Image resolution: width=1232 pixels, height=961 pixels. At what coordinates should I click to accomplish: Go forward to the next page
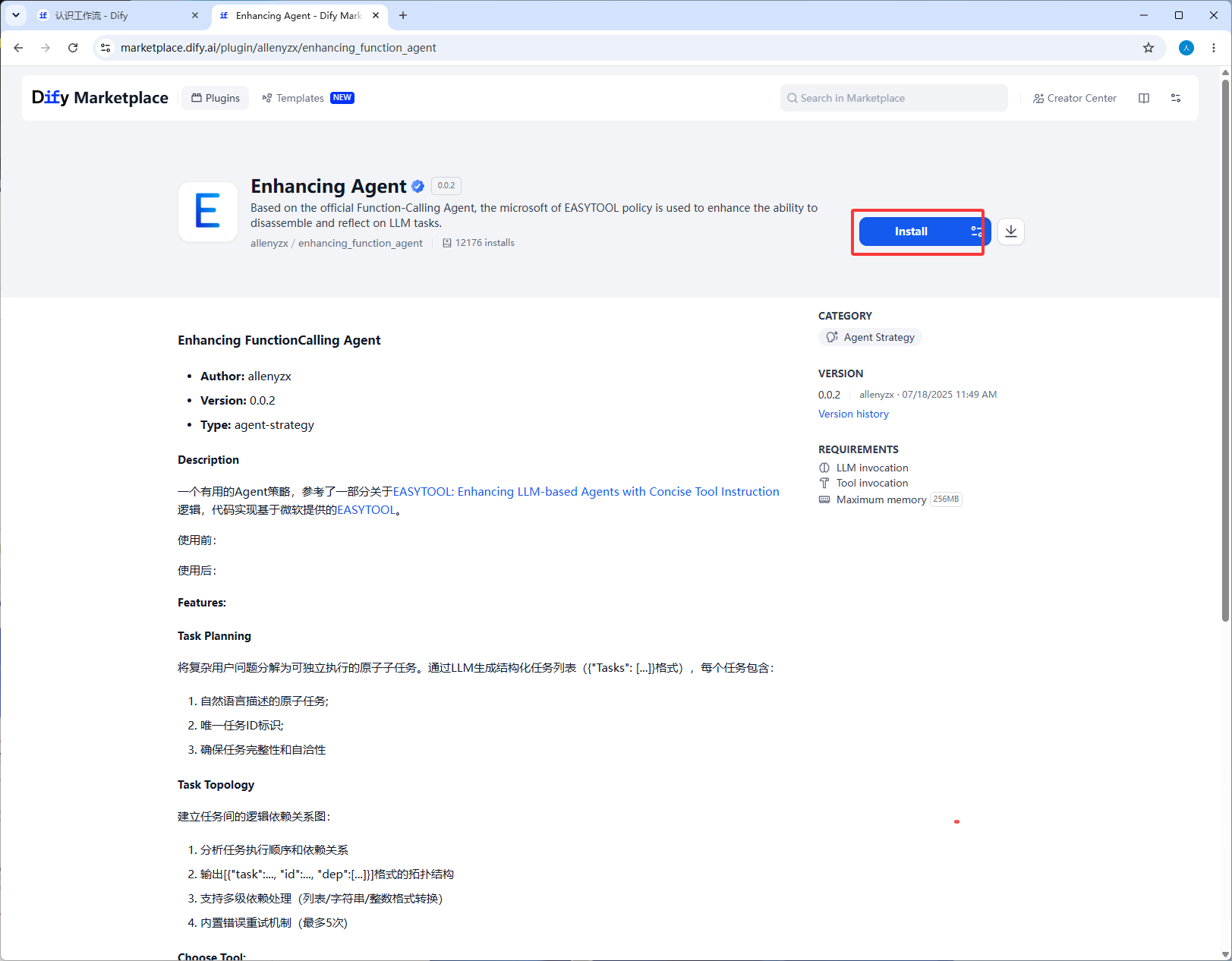tap(46, 48)
